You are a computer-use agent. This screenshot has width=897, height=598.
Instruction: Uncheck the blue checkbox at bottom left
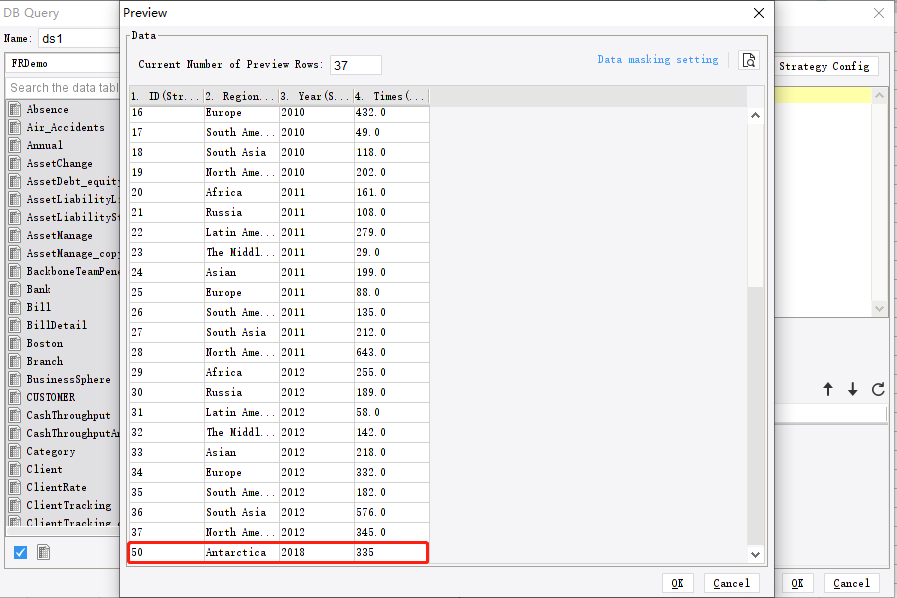click(x=20, y=551)
